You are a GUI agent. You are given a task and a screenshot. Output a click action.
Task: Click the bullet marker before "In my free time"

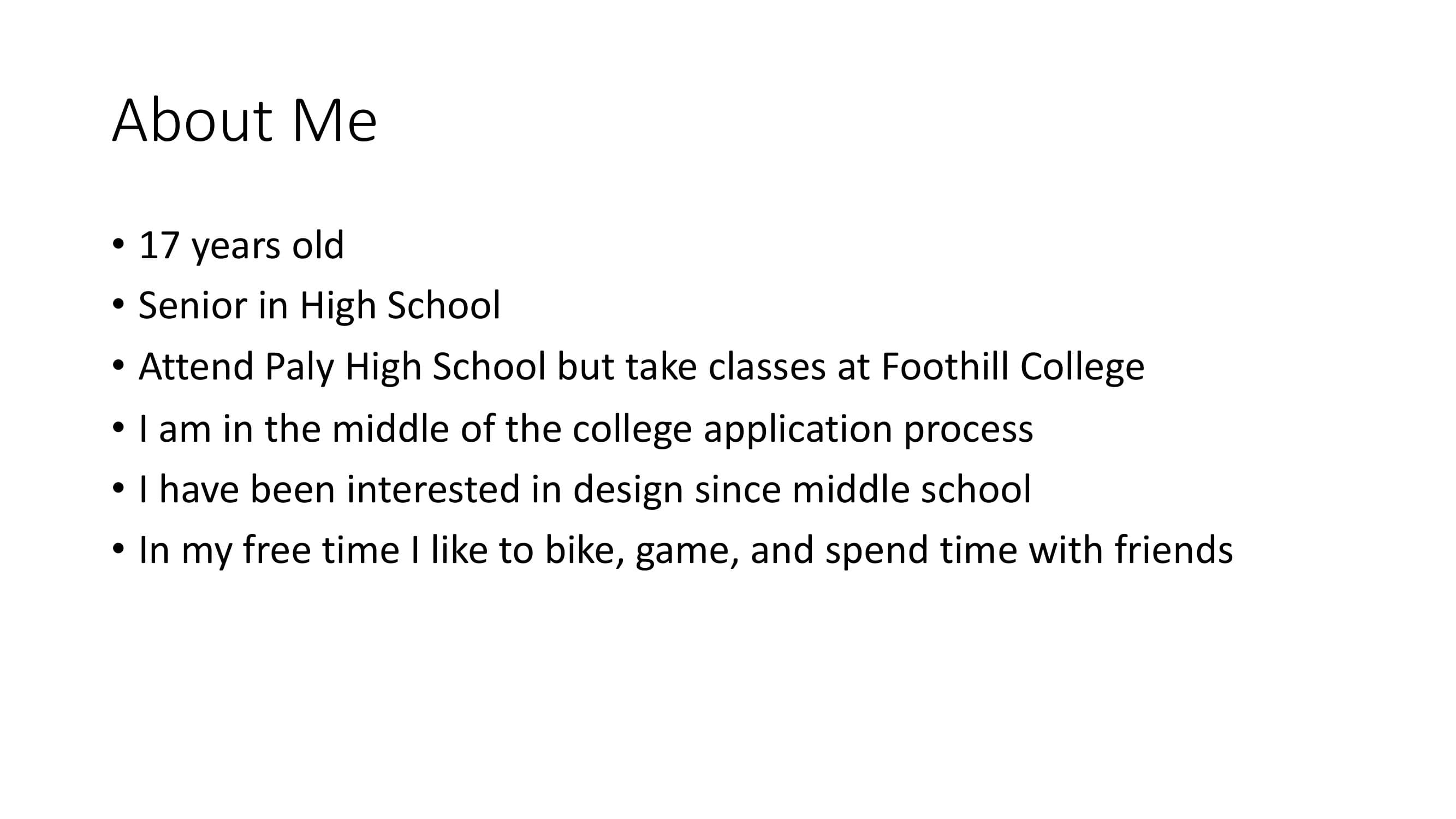click(117, 549)
